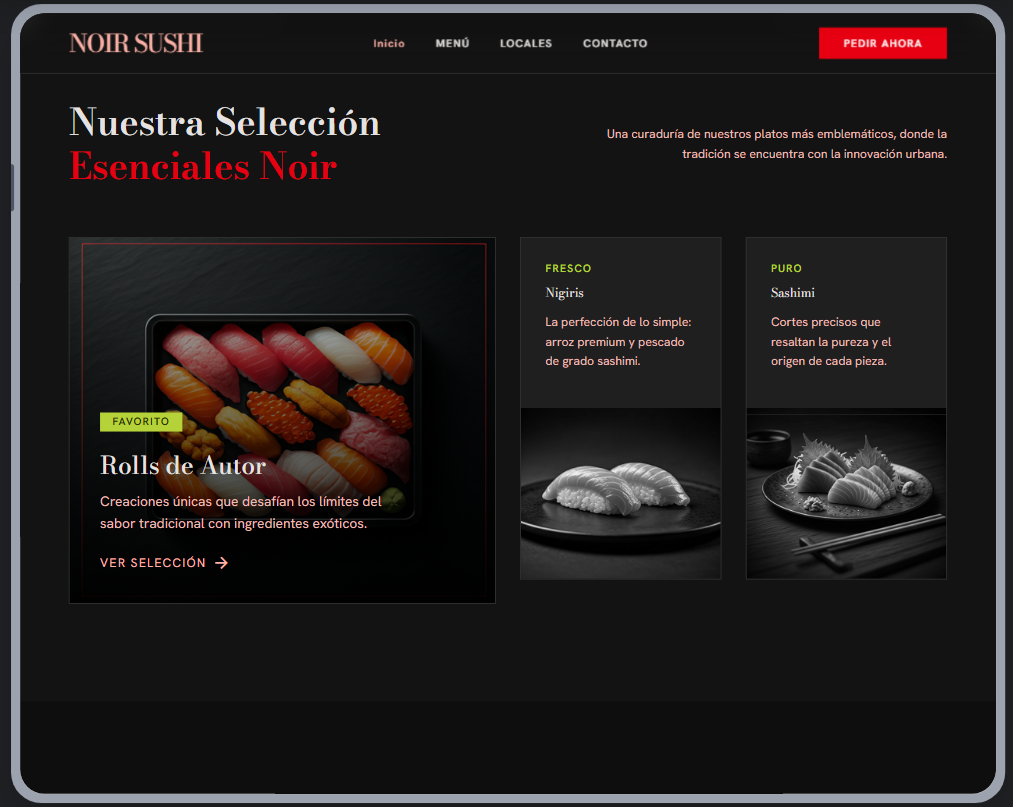1013x807 pixels.
Task: Open the LOCALES navigation item
Action: (x=526, y=43)
